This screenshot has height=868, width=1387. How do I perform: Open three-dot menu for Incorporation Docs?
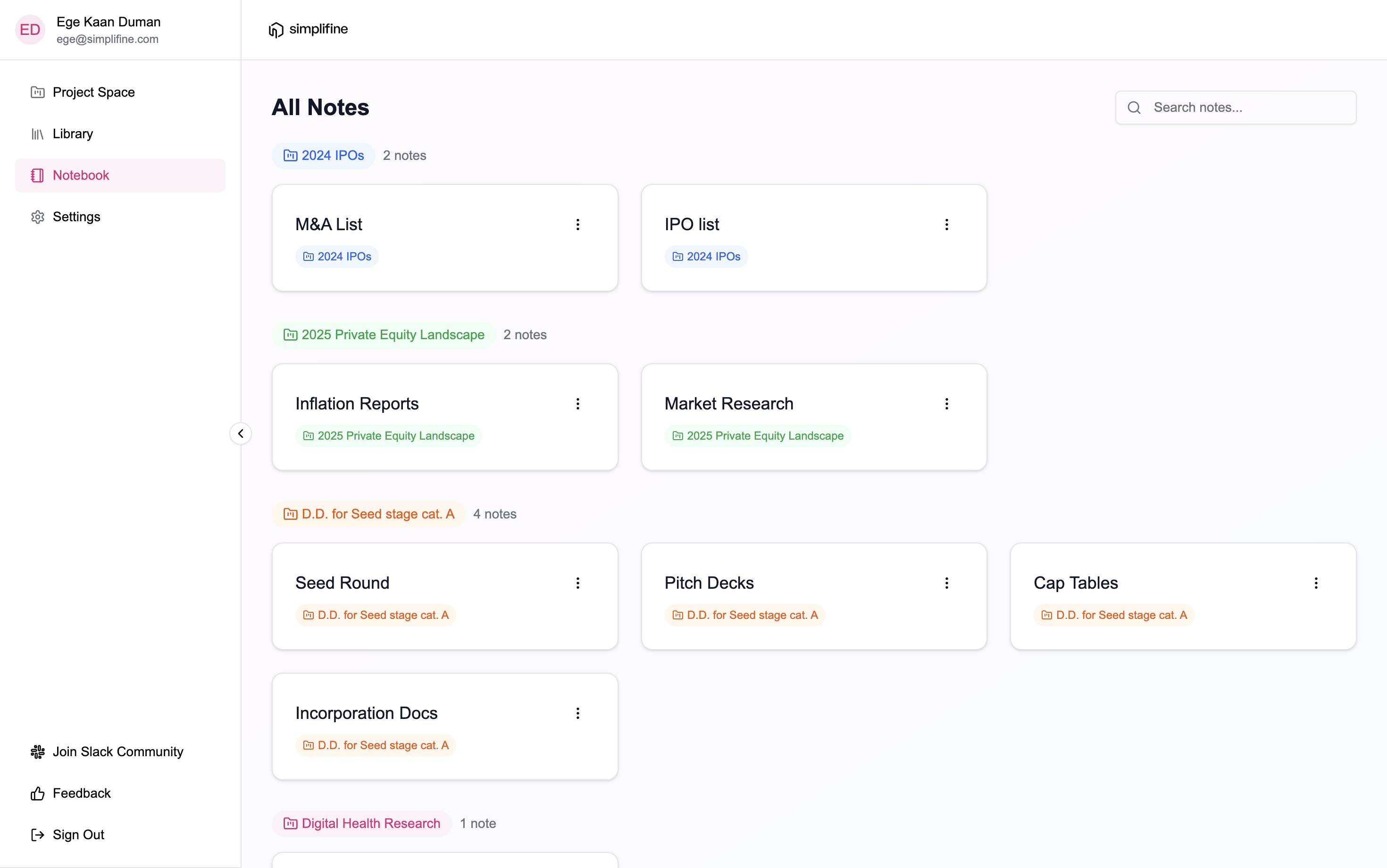(577, 713)
